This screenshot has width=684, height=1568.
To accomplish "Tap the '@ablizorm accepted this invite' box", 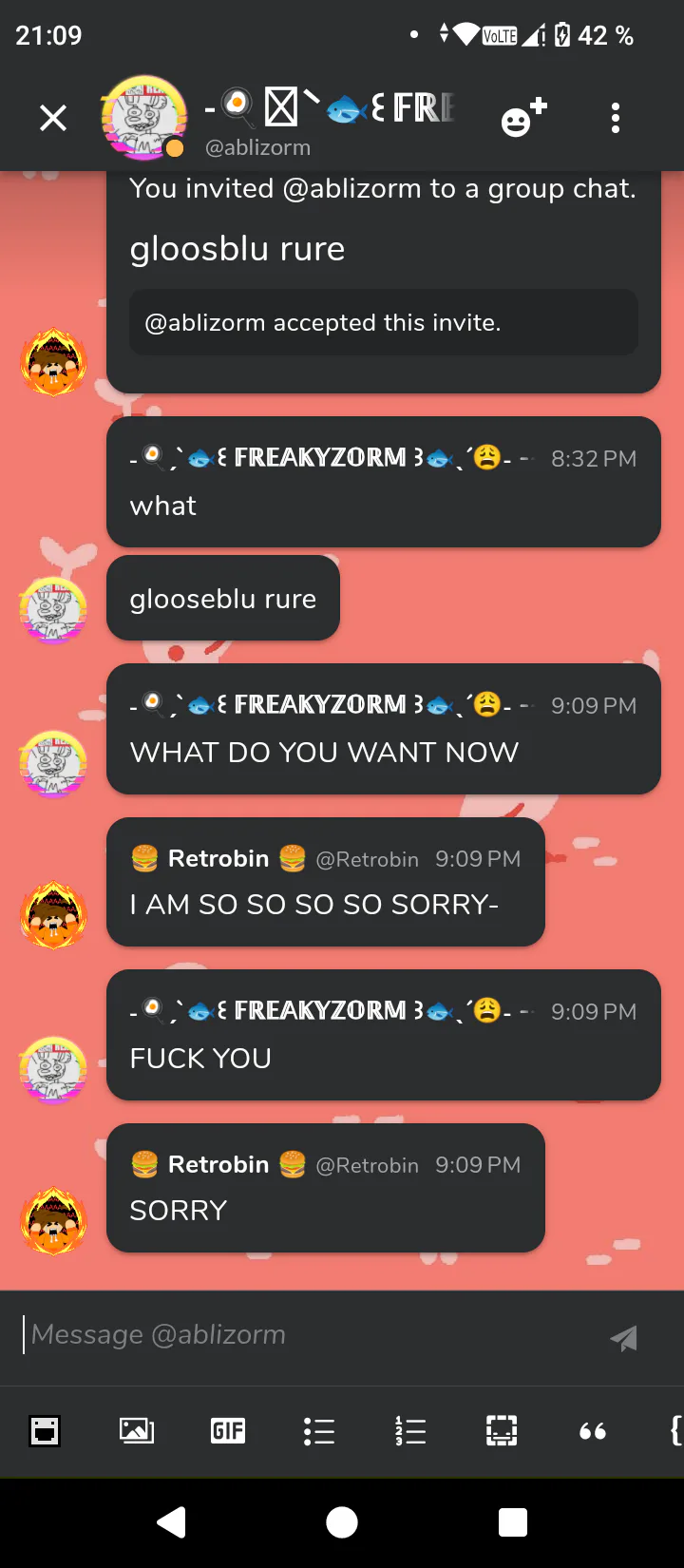I will (x=384, y=322).
